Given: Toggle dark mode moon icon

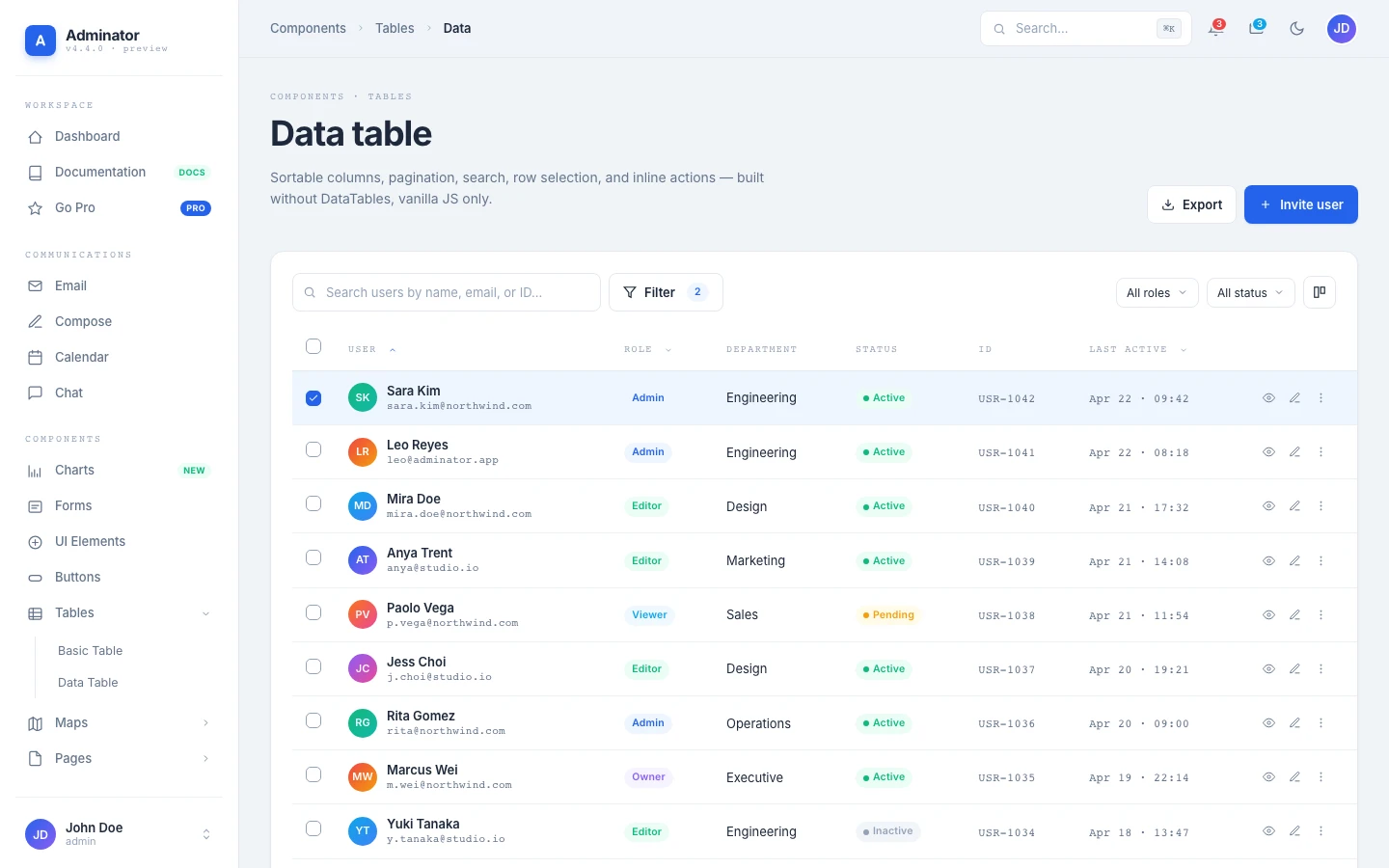Looking at the screenshot, I should 1297,29.
